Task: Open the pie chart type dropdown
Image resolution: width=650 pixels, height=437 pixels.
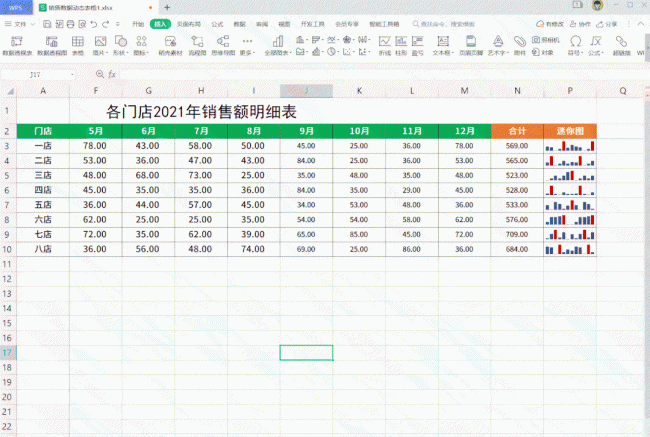Action: pos(332,52)
